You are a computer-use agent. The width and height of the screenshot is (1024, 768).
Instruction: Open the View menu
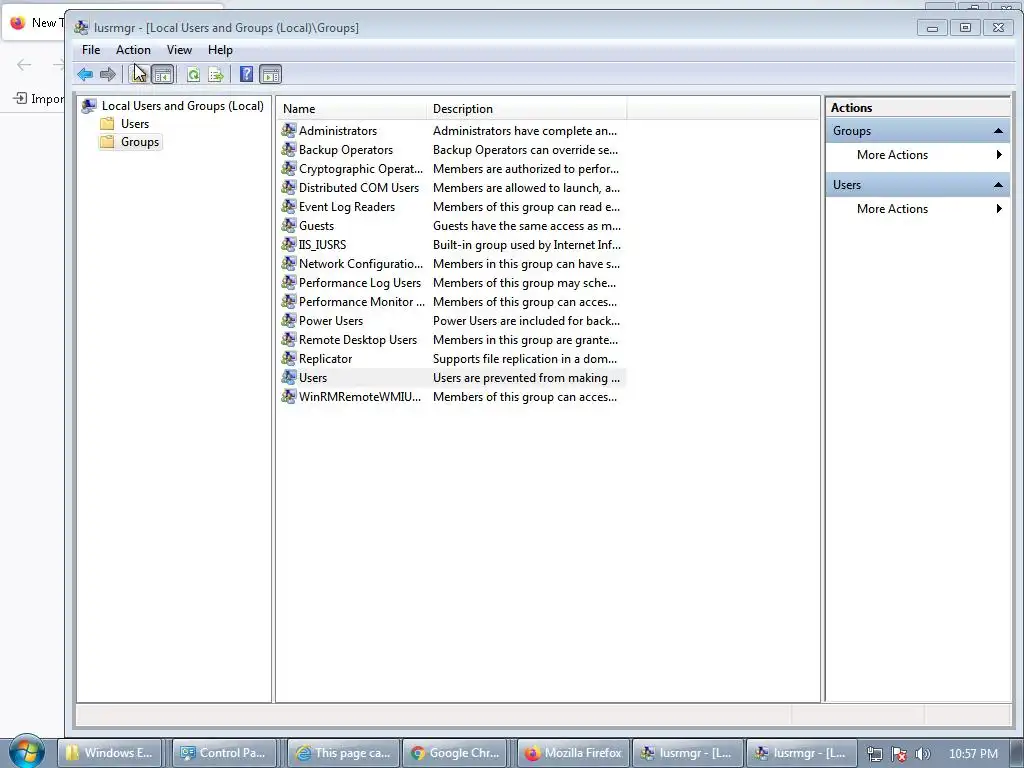click(179, 50)
